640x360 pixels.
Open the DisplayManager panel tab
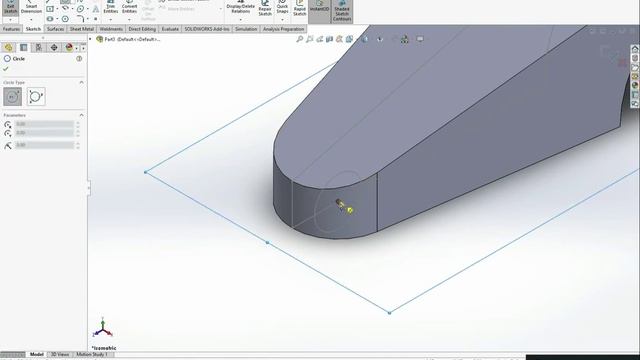click(69, 48)
